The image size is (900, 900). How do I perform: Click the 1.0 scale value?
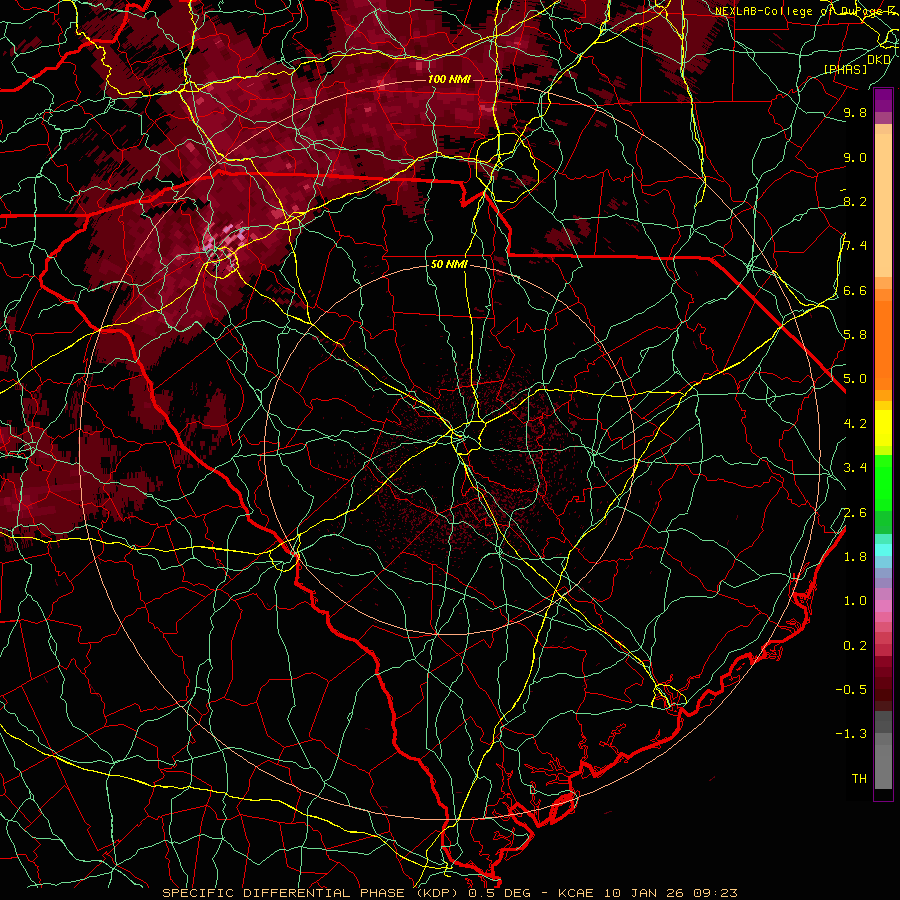pyautogui.click(x=855, y=601)
